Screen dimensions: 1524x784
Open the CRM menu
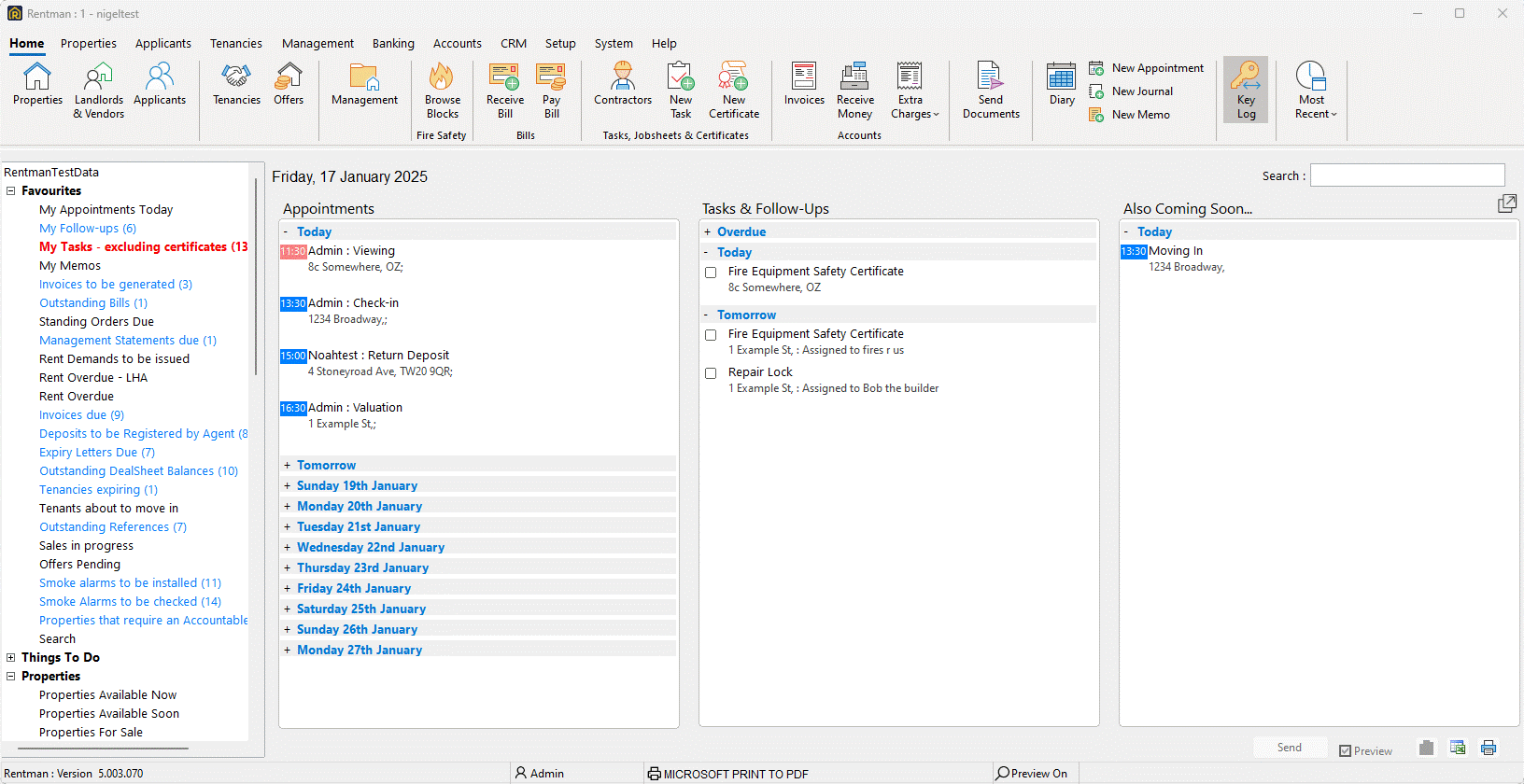pos(514,44)
